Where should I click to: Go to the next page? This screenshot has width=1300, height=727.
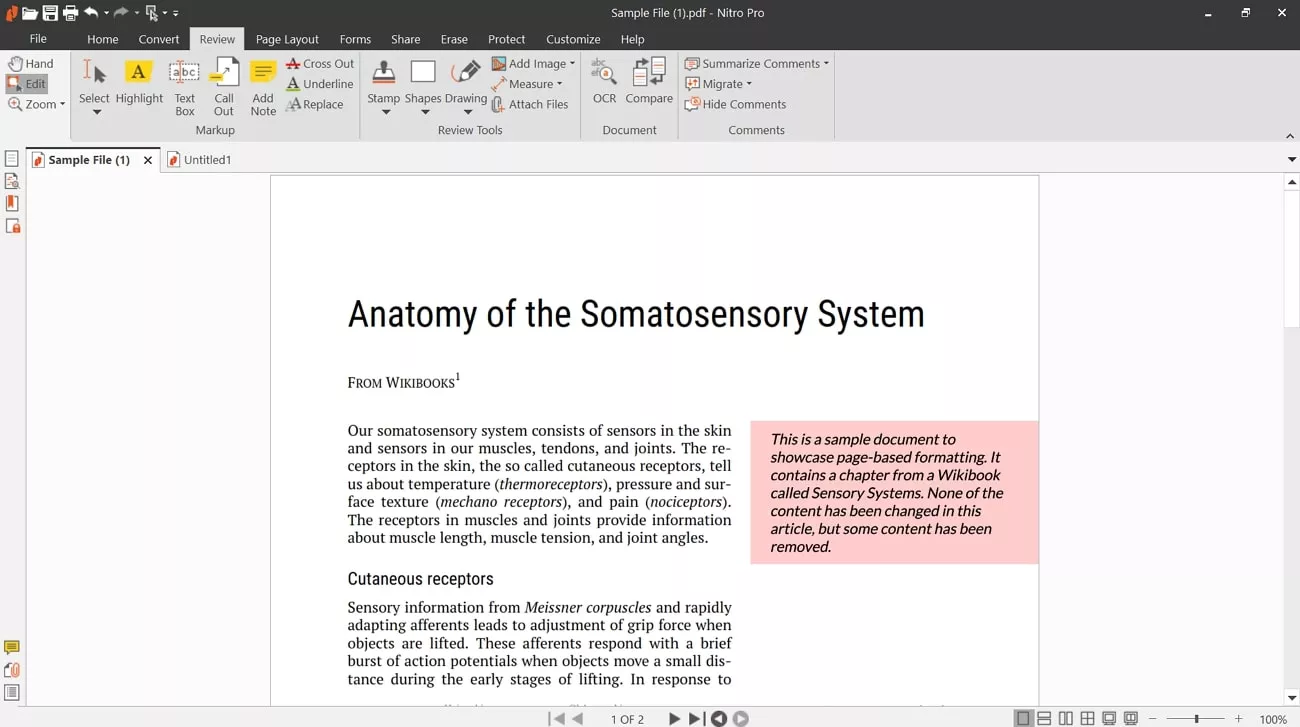[674, 719]
